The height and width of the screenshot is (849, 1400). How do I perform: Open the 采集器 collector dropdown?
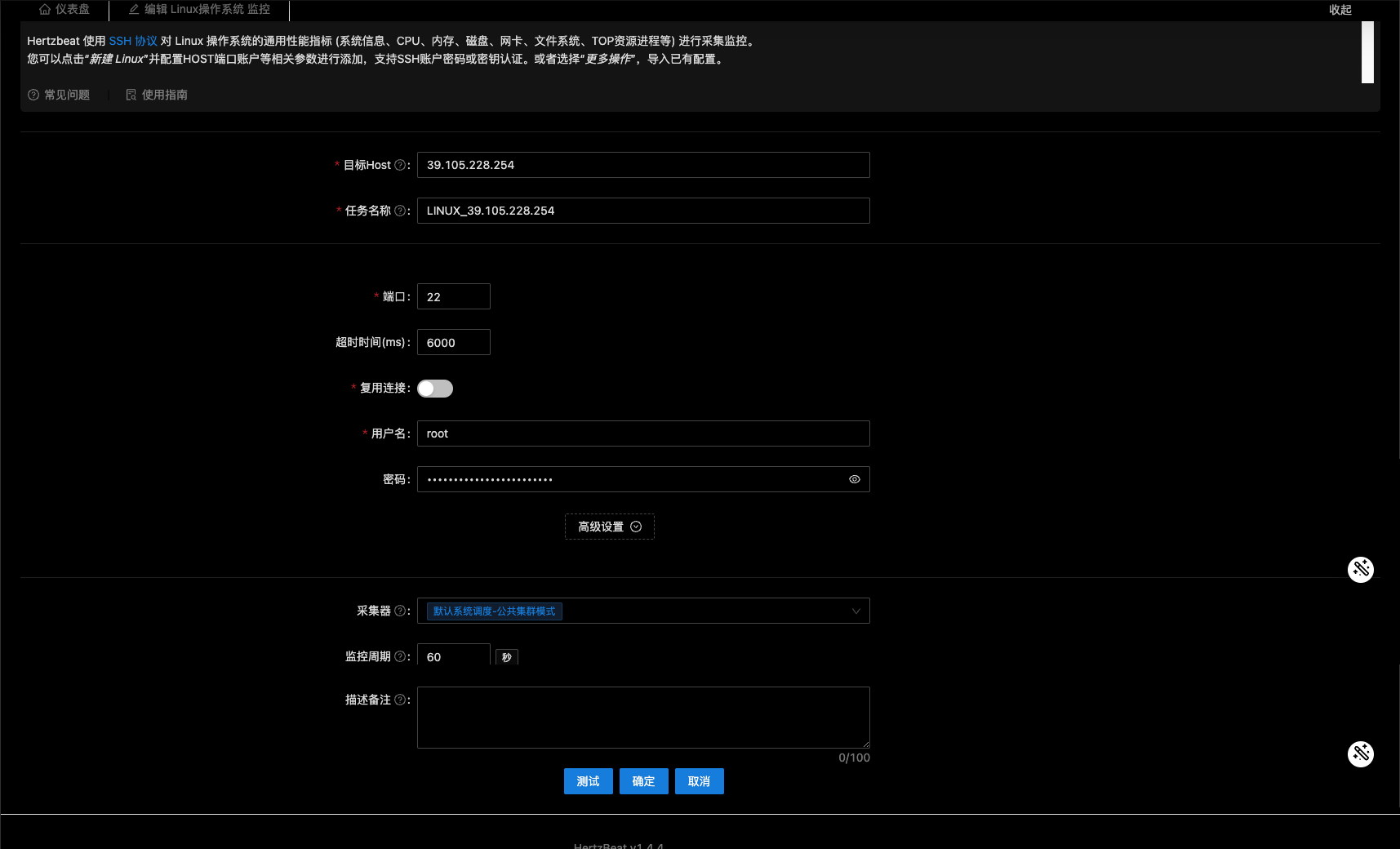click(x=643, y=611)
